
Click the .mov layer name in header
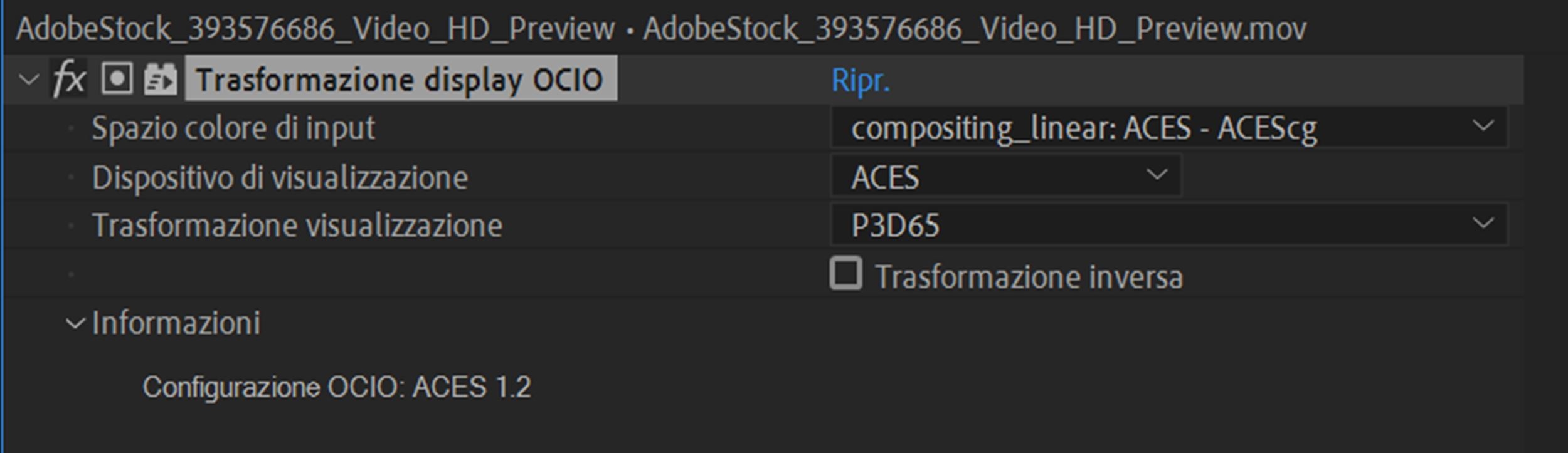[x=974, y=29]
